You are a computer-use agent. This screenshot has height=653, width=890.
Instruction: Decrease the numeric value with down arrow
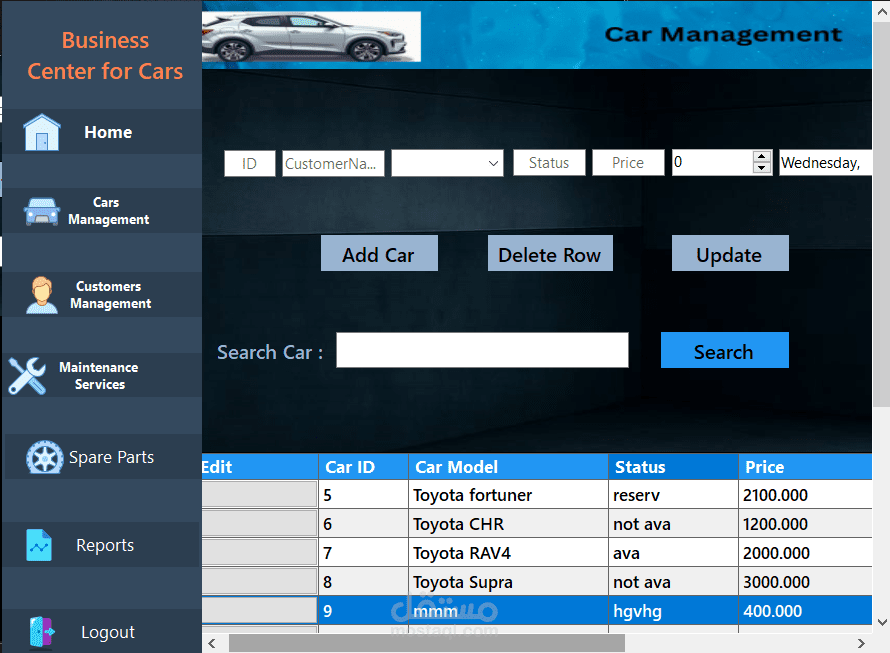point(762,168)
